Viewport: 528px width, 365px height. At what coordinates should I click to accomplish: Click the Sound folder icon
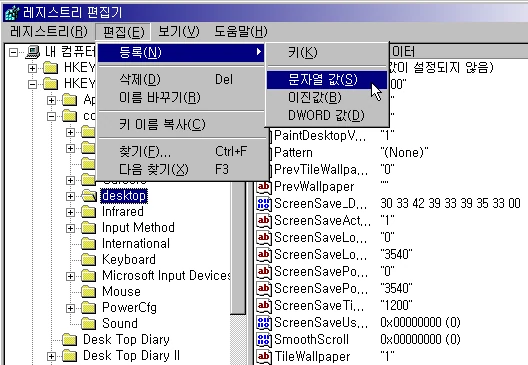(89, 324)
